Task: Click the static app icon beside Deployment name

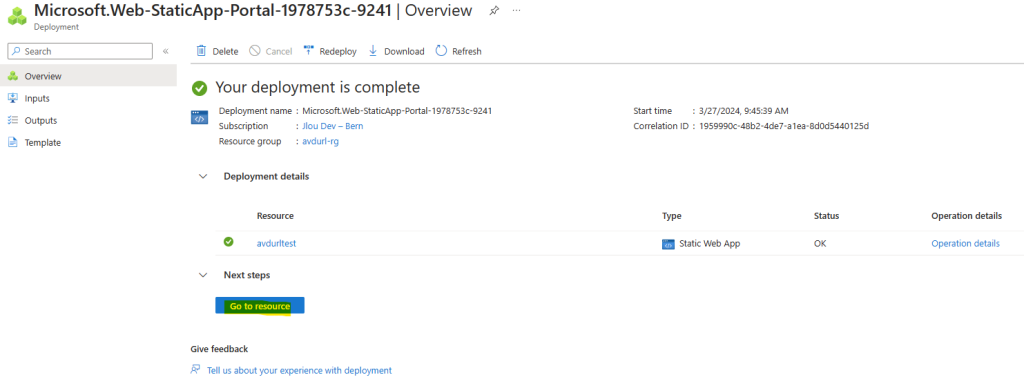Action: click(199, 118)
